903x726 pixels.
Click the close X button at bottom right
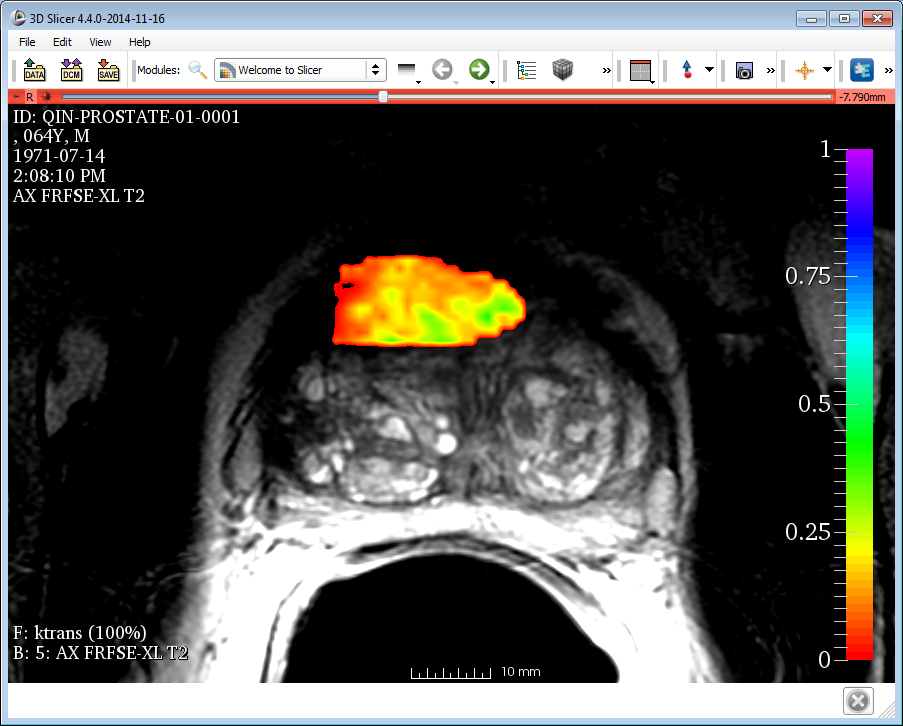click(858, 701)
